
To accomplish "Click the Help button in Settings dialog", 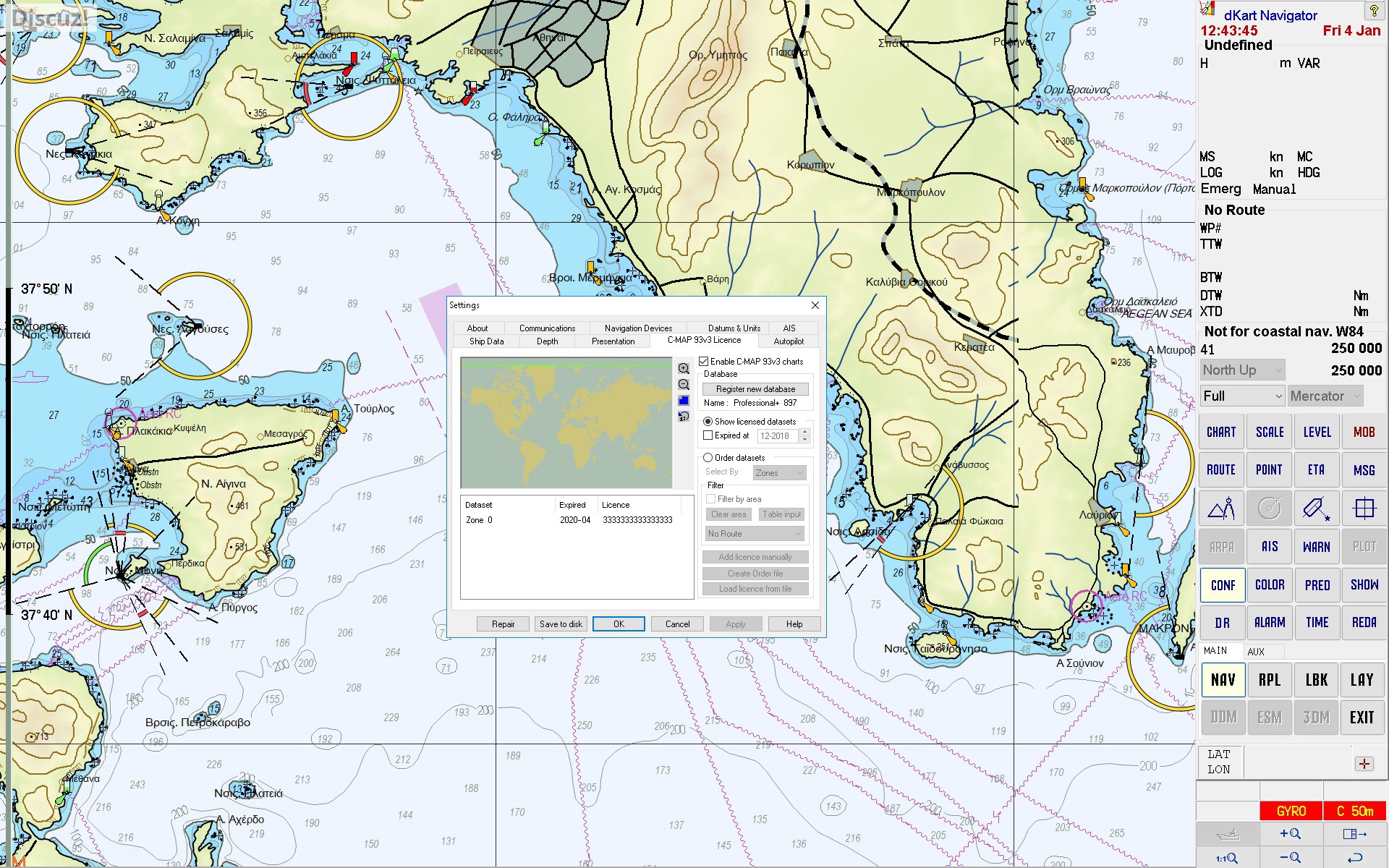I will pyautogui.click(x=794, y=624).
